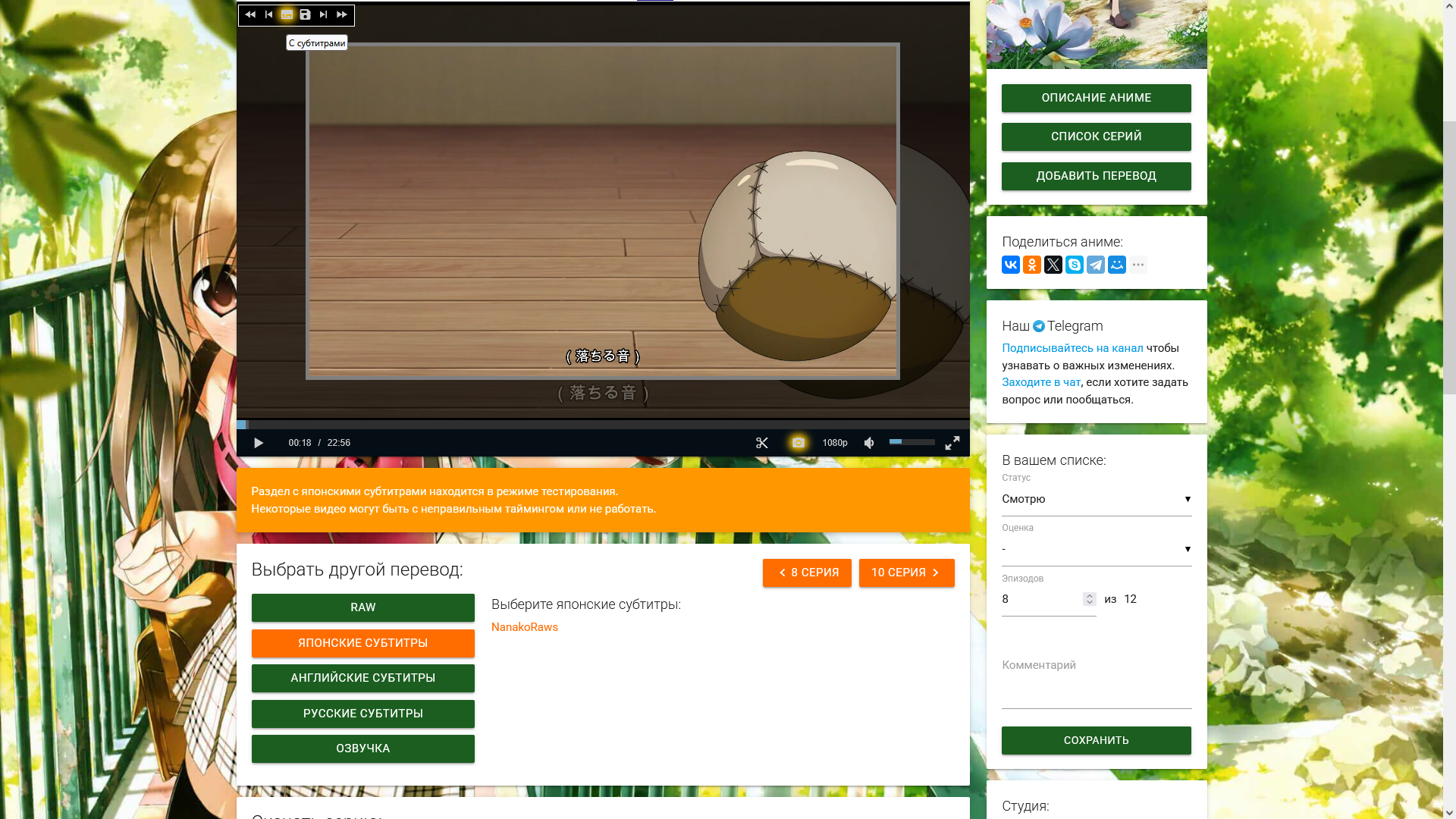Toggle the camera screenshot mode icon

pyautogui.click(x=799, y=443)
